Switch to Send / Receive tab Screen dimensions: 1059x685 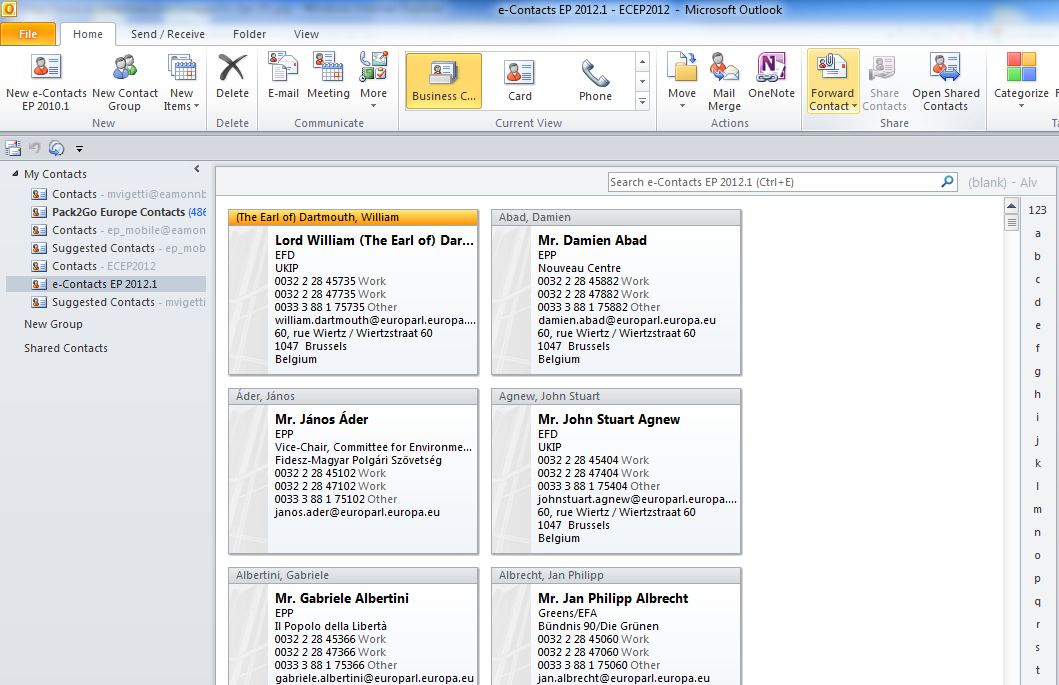pos(167,34)
